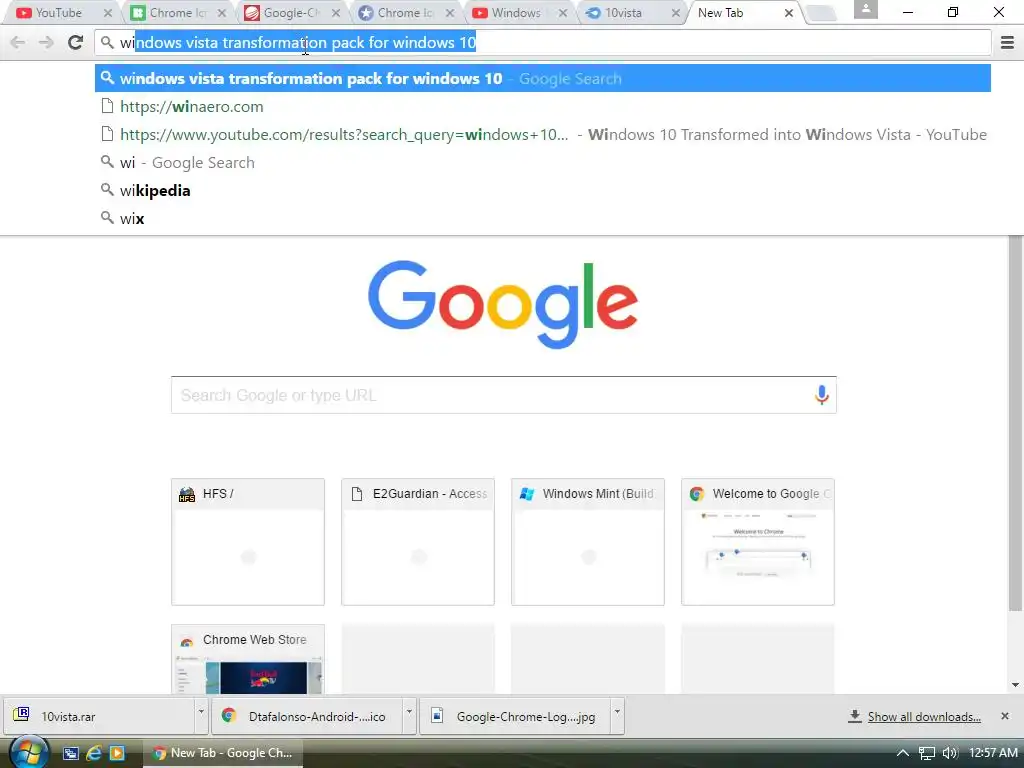Image resolution: width=1024 pixels, height=768 pixels.
Task: Select the YouTube results URL suggestion
Action: [543, 135]
